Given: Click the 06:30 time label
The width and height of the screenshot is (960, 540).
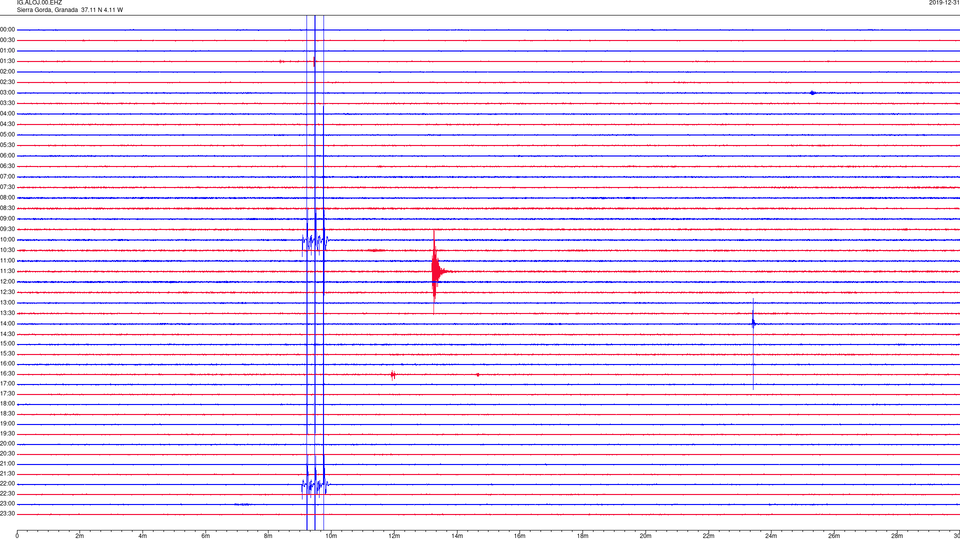Looking at the screenshot, I should tap(7, 166).
